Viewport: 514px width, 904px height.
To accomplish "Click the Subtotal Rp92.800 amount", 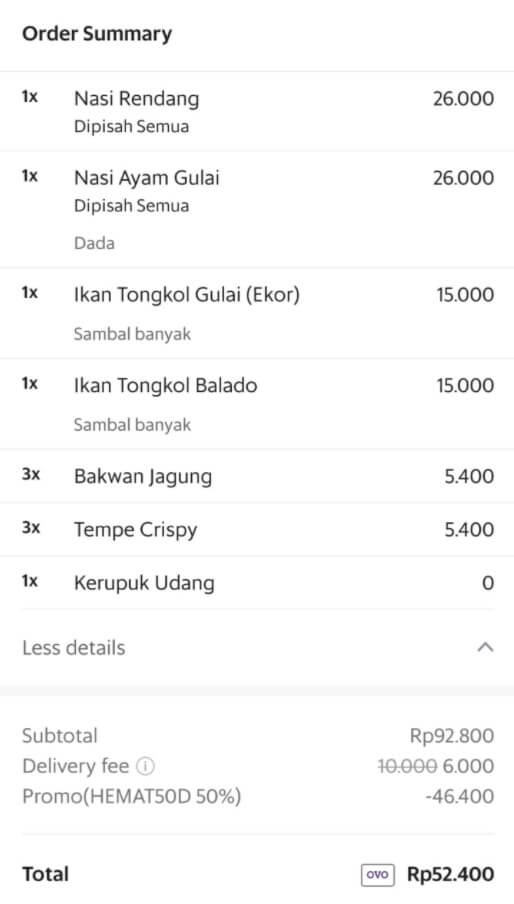I will [452, 736].
